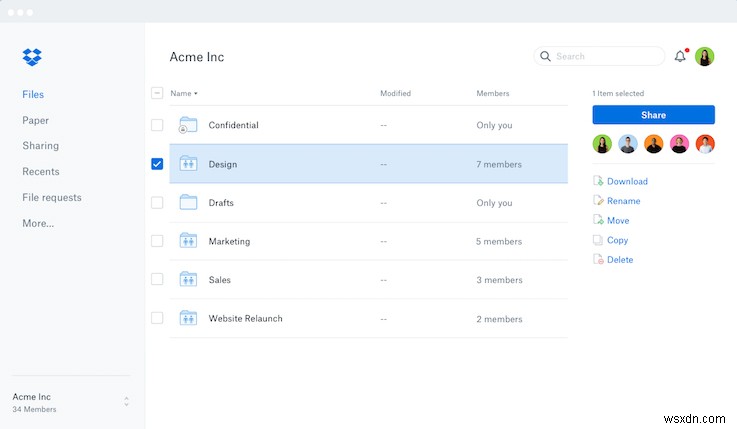Sort by the Name column arrow
This screenshot has width=737, height=429.
[x=196, y=94]
